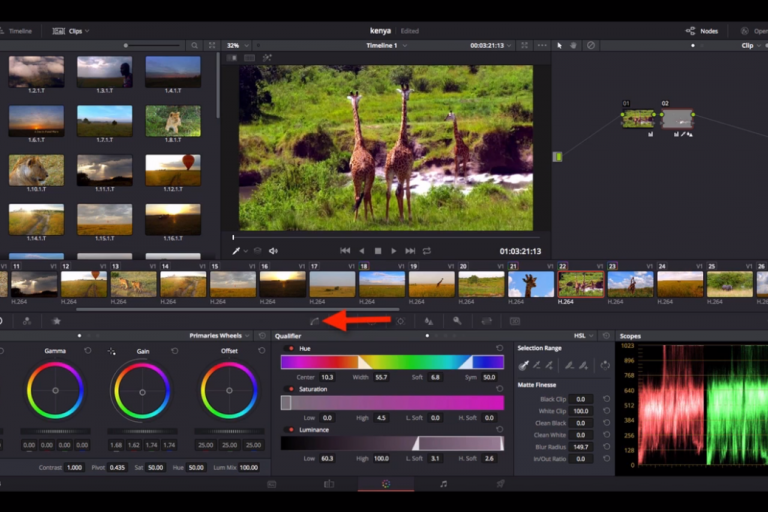Open the Curves palette icon
The width and height of the screenshot is (768, 512).
click(x=314, y=321)
